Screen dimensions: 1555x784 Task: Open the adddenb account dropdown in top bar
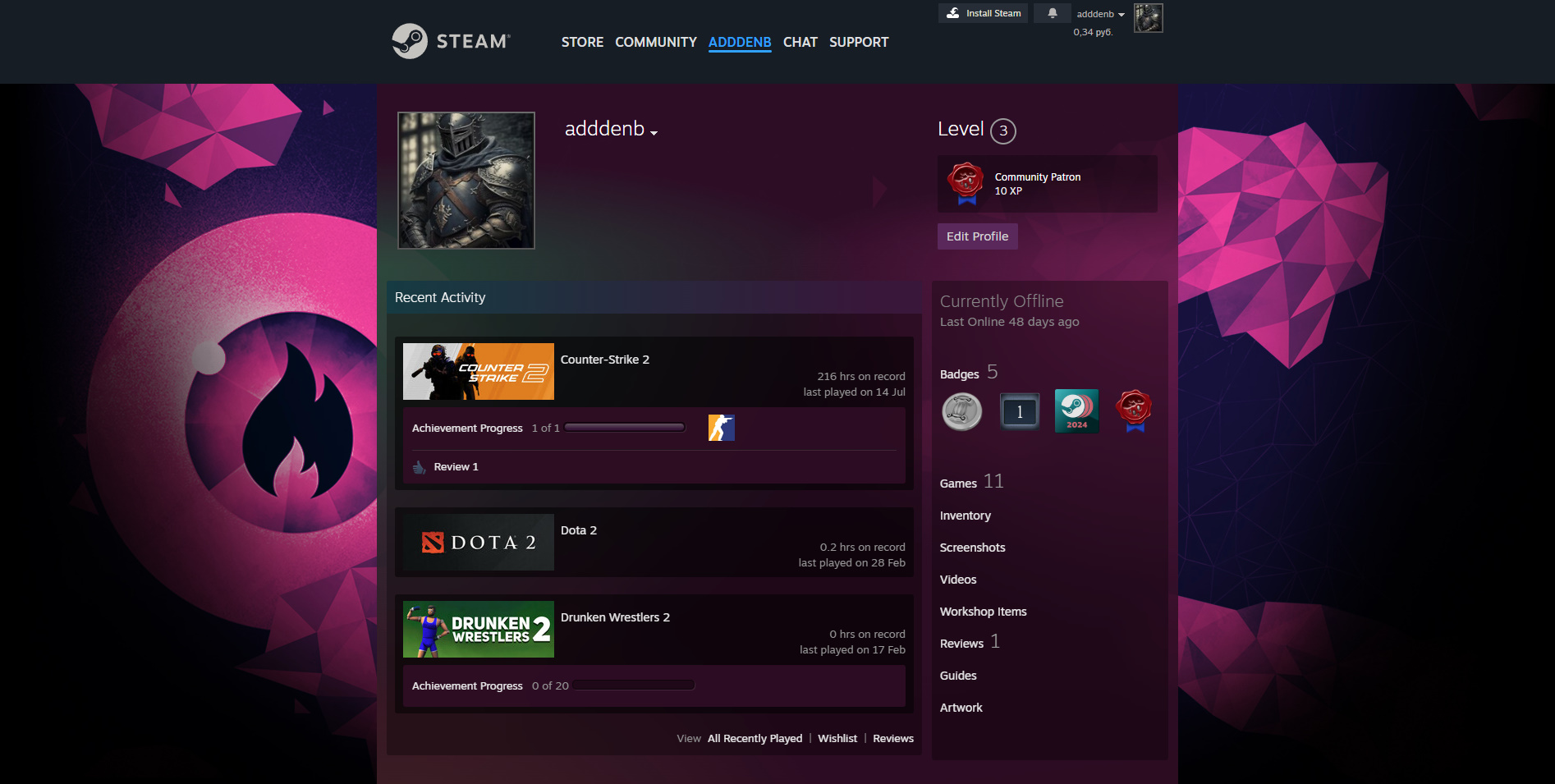click(x=1100, y=14)
